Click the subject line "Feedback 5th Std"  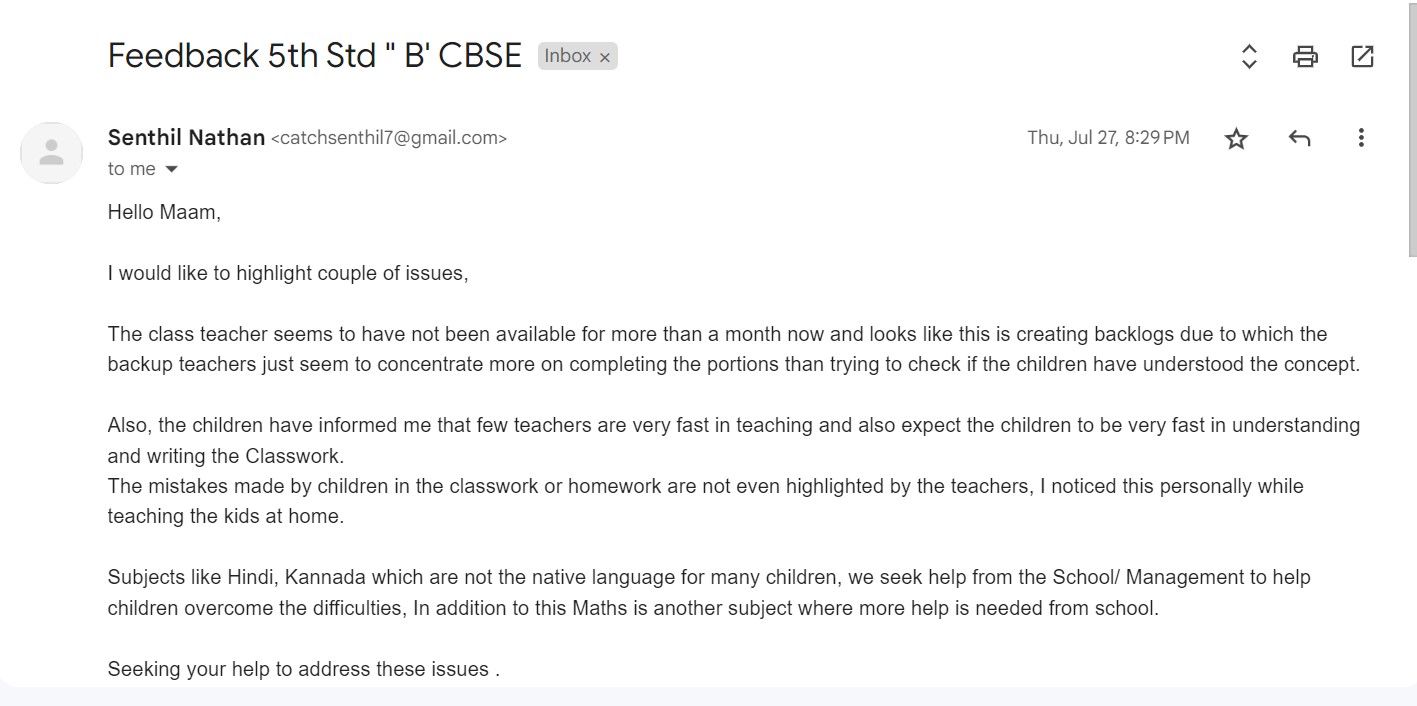click(314, 56)
